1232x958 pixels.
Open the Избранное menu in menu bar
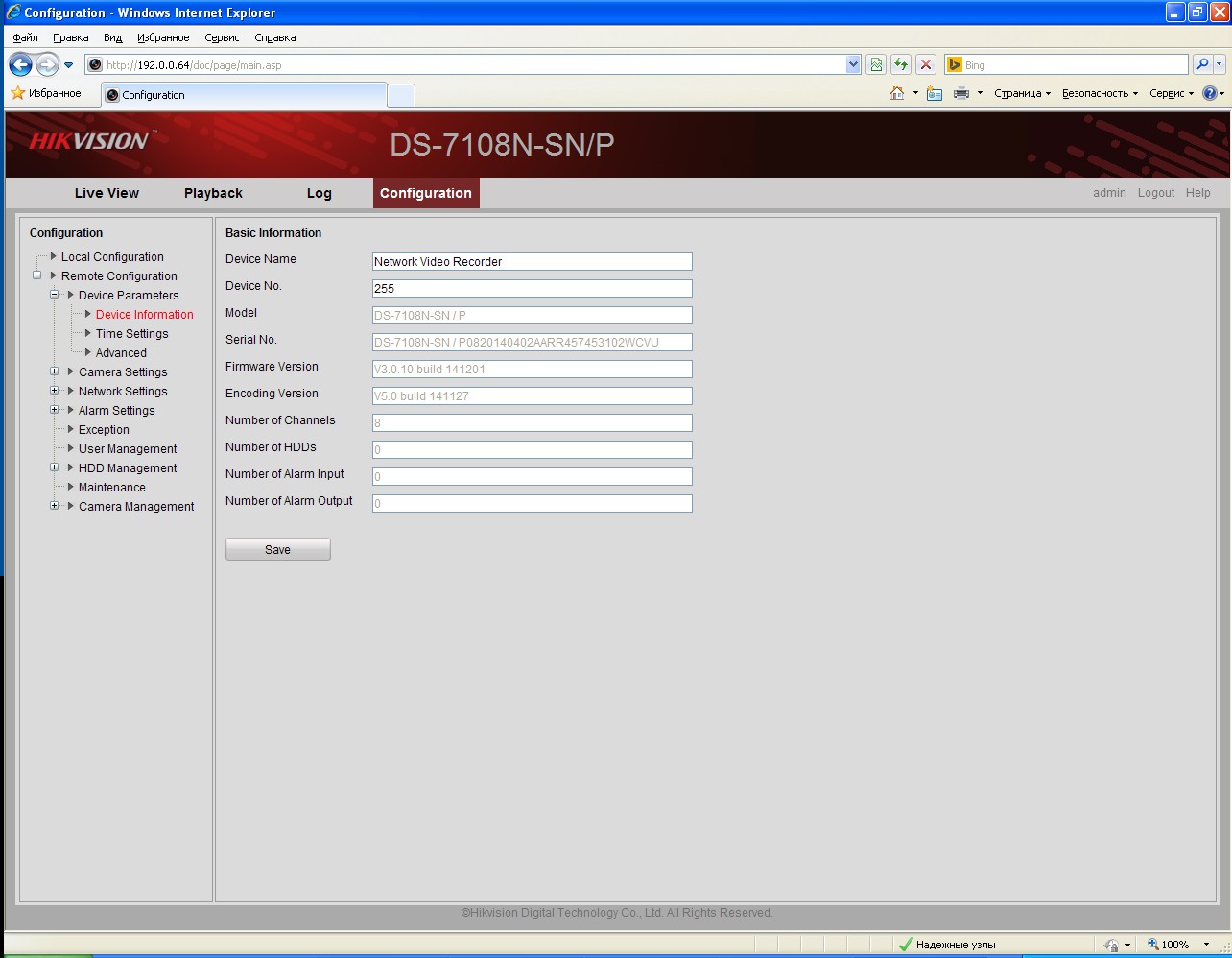coord(163,37)
